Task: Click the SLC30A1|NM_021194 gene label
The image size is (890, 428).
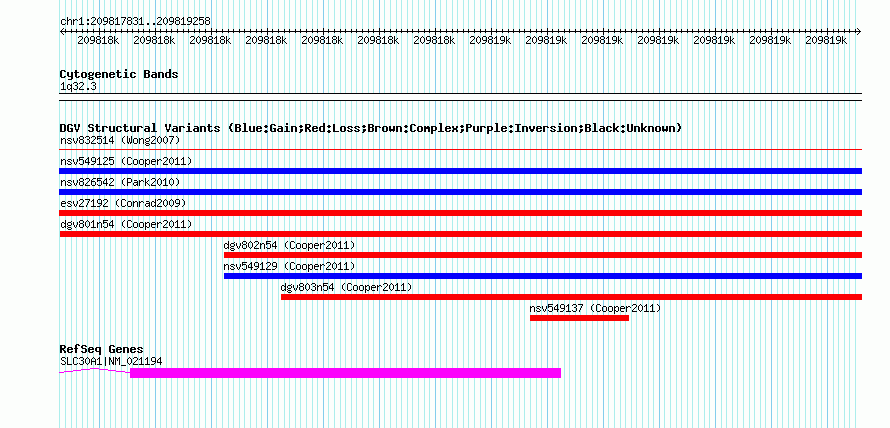Action: point(112,361)
